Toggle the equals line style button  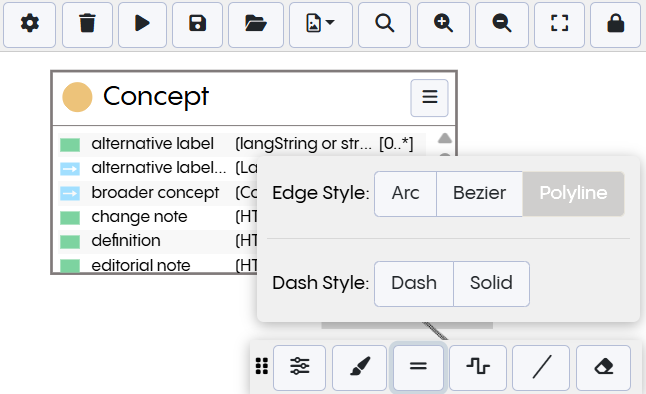pyautogui.click(x=418, y=367)
